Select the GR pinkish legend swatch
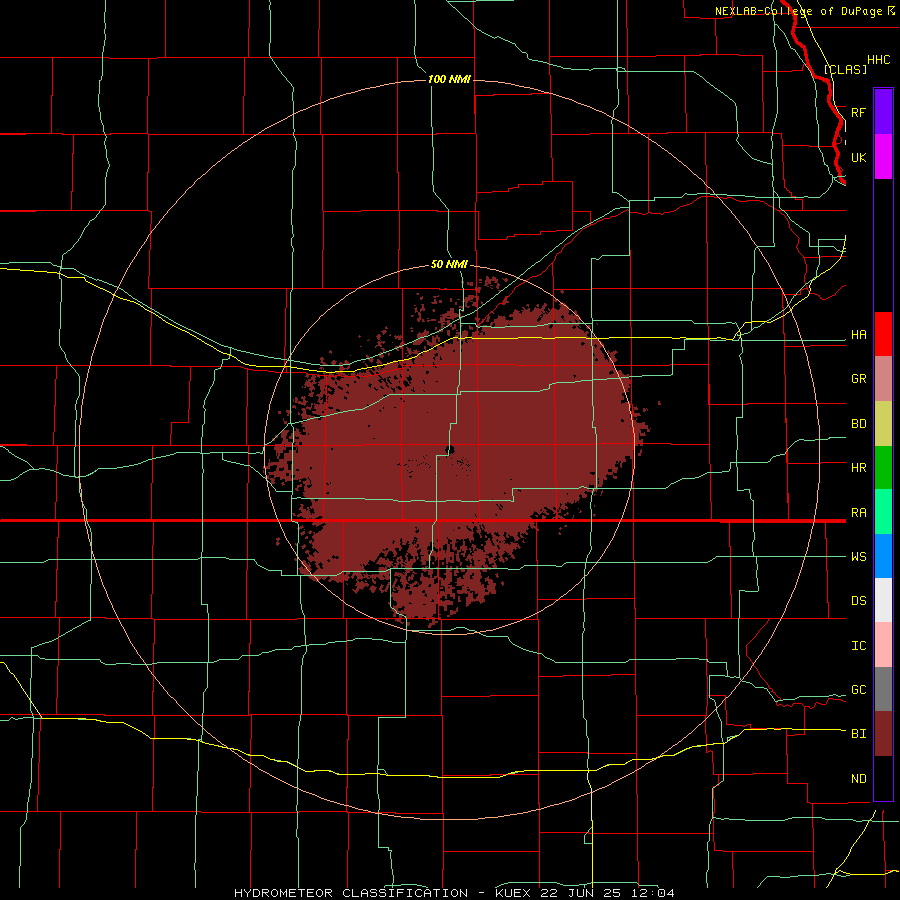This screenshot has width=900, height=900. [x=883, y=379]
